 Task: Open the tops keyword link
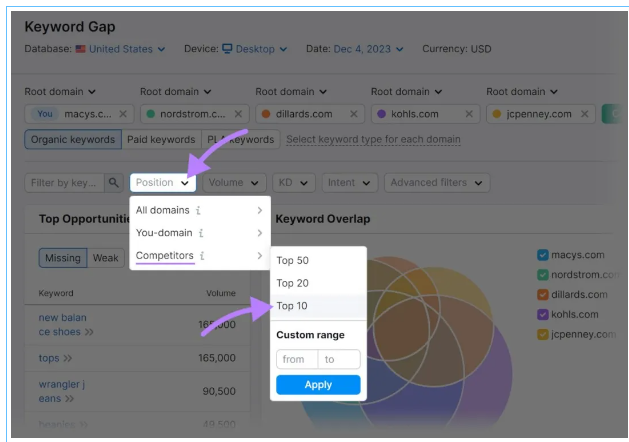pyautogui.click(x=49, y=358)
